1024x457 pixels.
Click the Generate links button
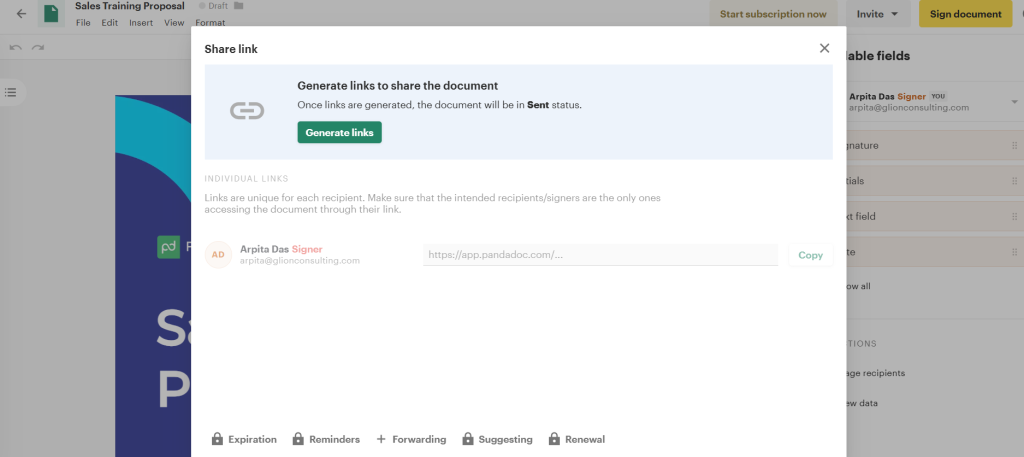coord(339,132)
